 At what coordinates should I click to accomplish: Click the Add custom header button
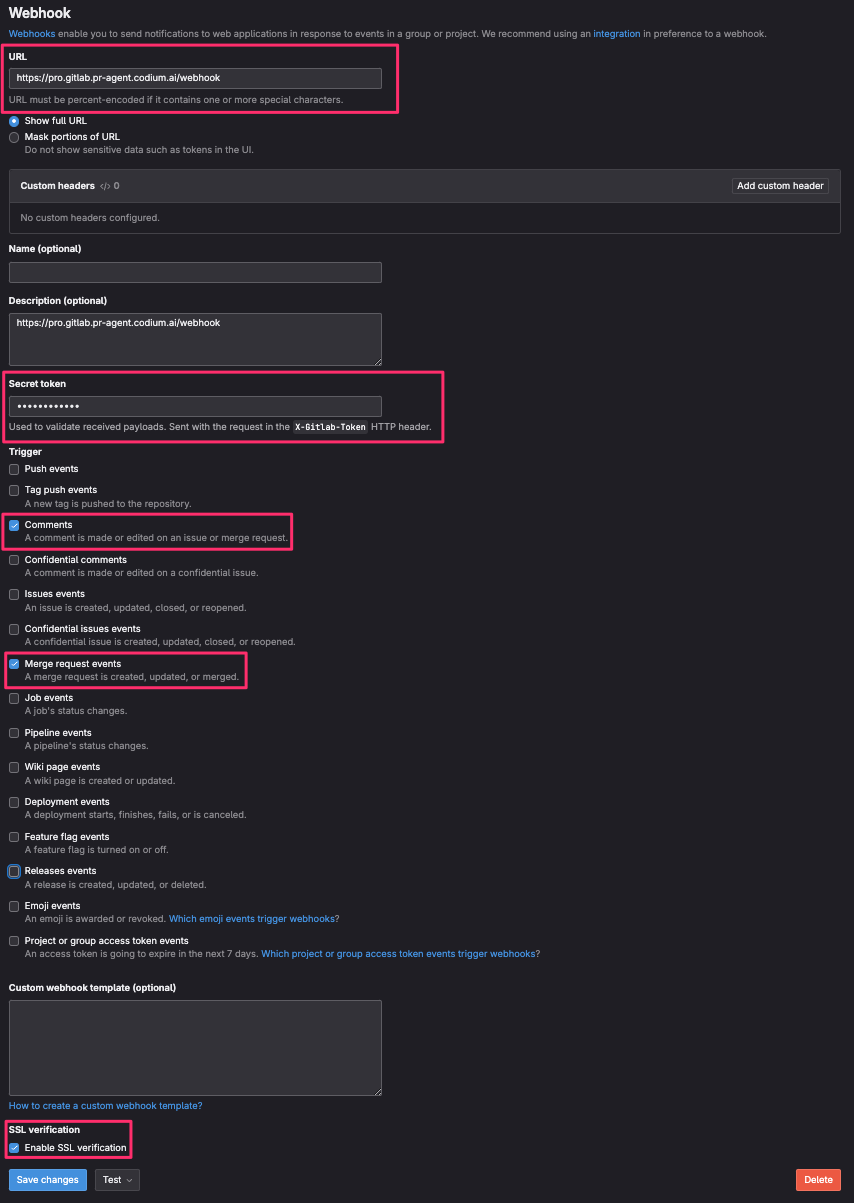(780, 186)
